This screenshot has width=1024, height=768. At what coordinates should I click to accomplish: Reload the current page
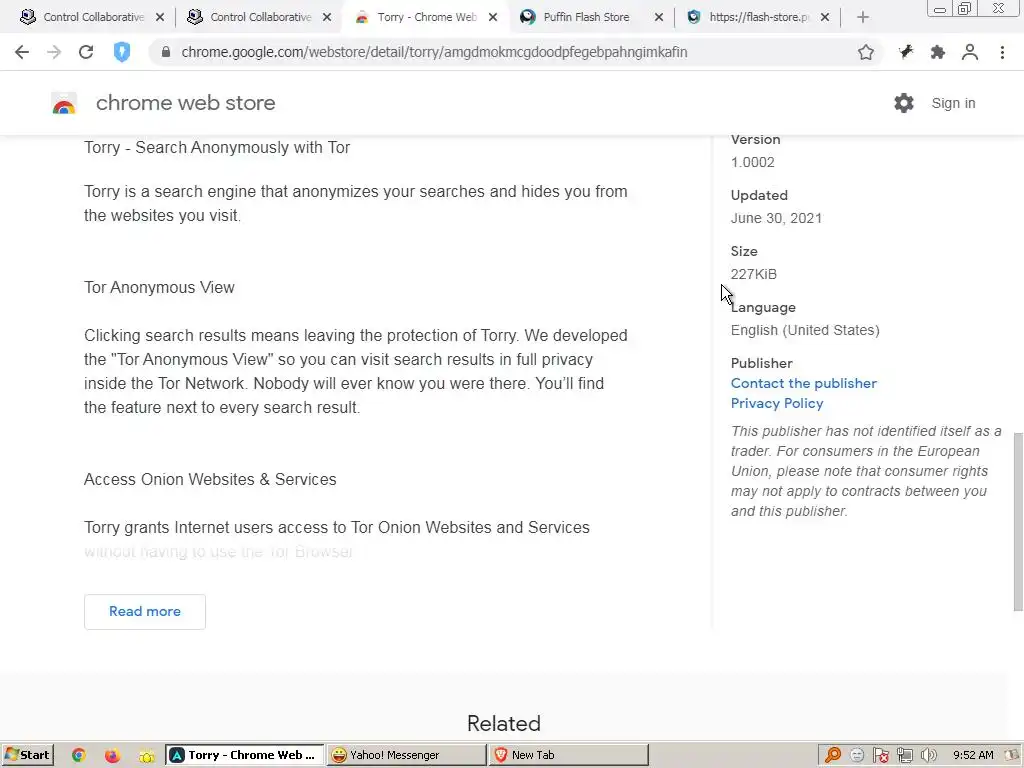(x=86, y=52)
